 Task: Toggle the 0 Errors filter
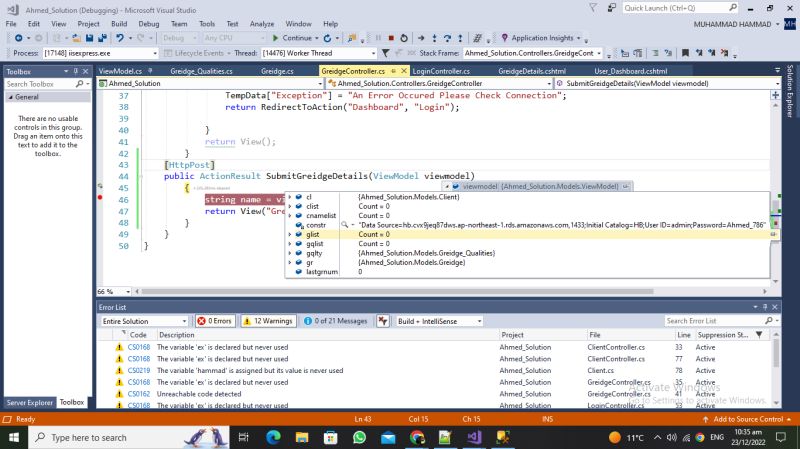coord(215,321)
